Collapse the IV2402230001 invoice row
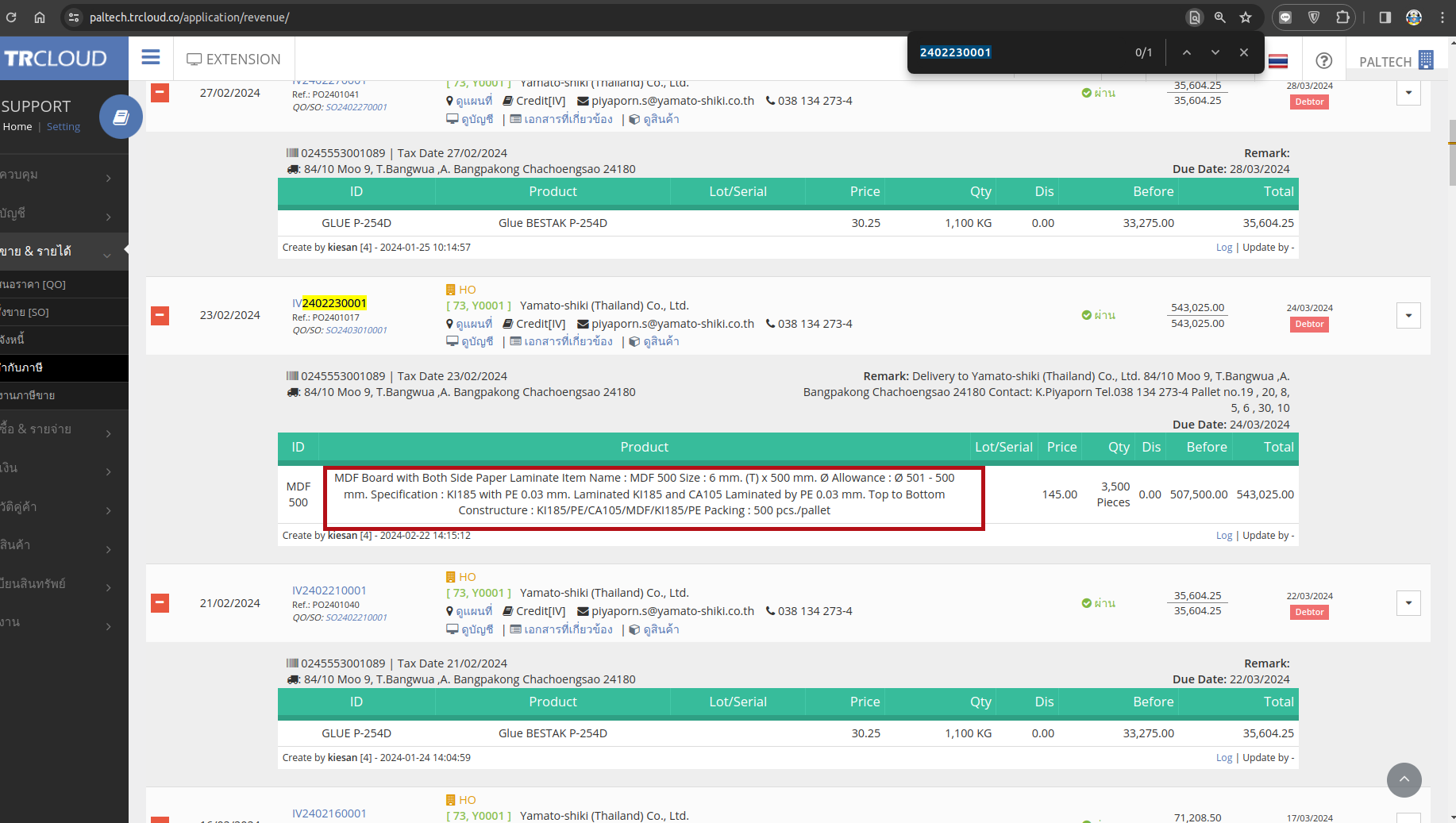This screenshot has height=823, width=1456. (160, 316)
